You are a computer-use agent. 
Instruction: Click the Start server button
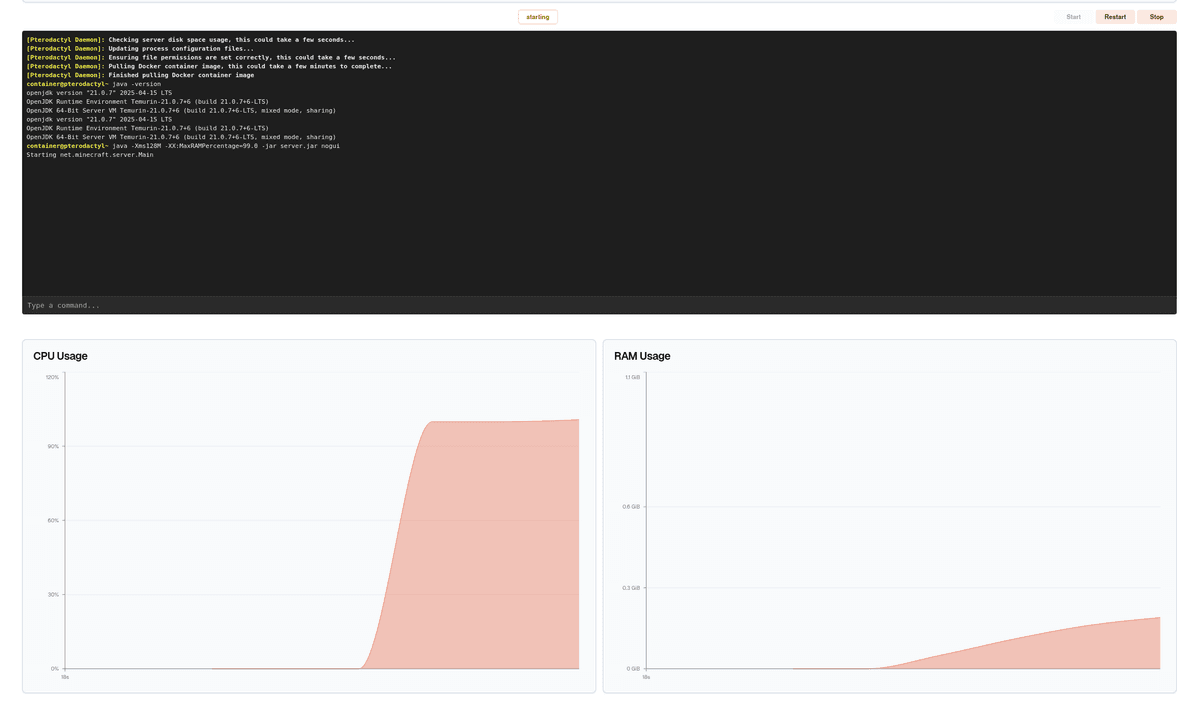click(x=1073, y=17)
